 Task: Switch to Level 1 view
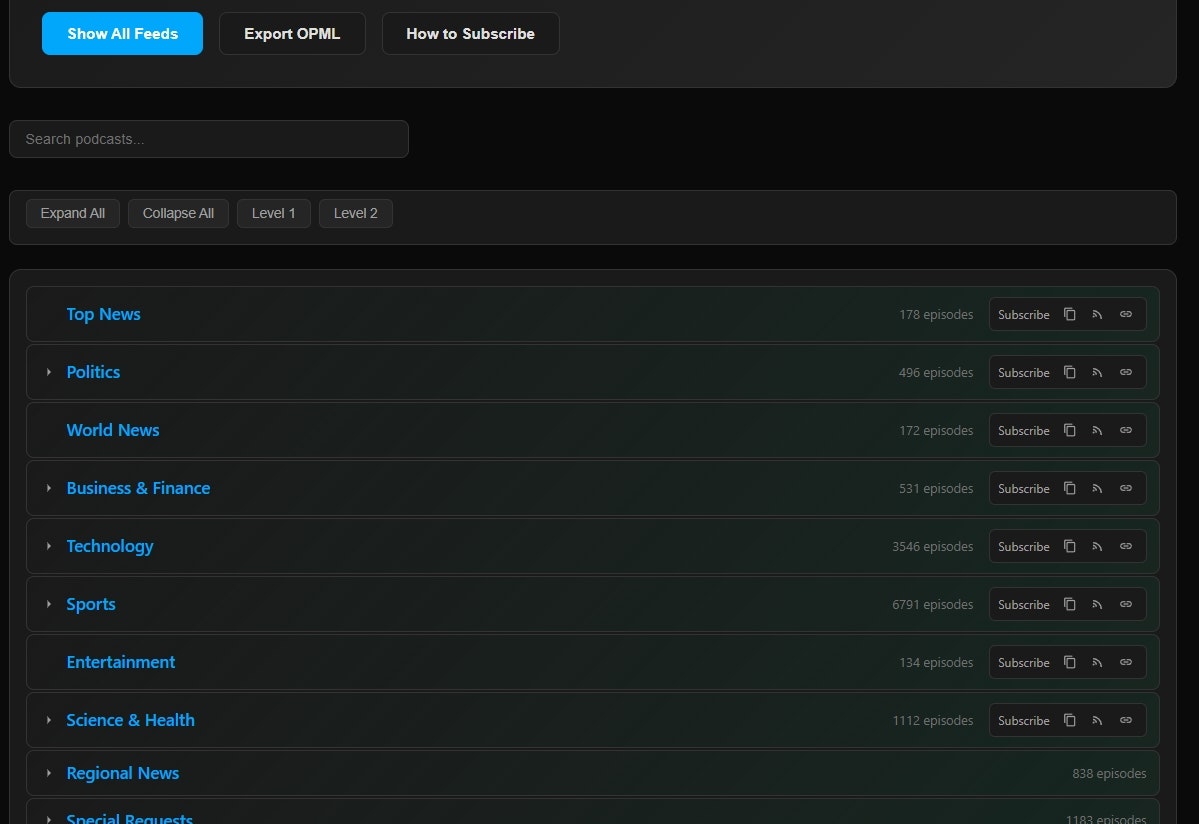click(273, 213)
